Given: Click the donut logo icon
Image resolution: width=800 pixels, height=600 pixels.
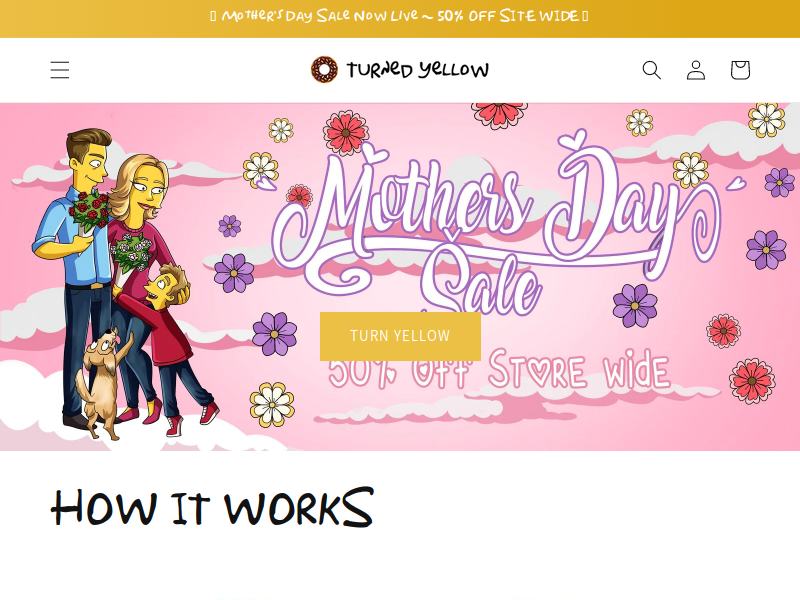Looking at the screenshot, I should point(324,70).
